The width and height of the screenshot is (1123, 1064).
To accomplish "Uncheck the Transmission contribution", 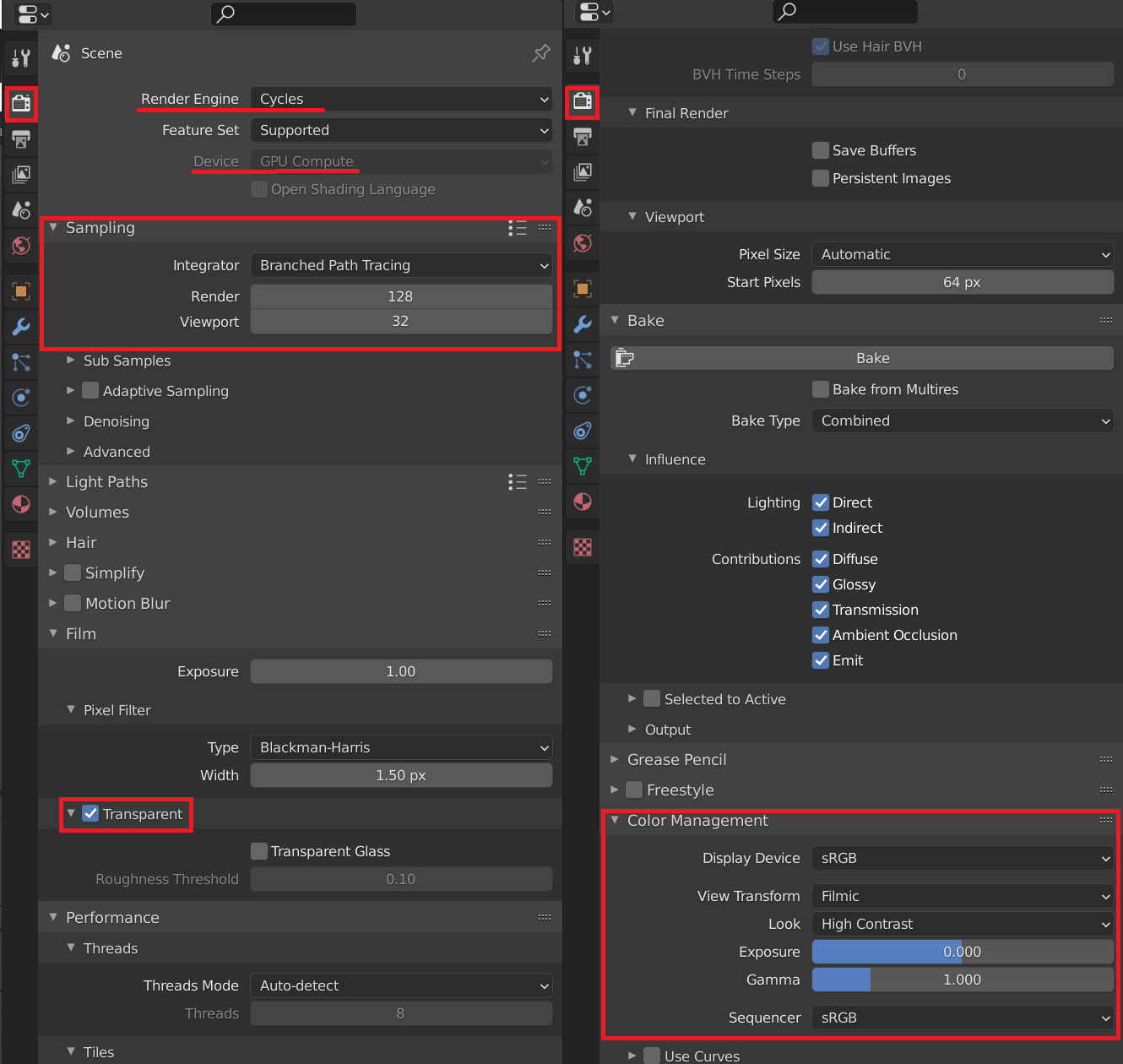I will (x=820, y=610).
